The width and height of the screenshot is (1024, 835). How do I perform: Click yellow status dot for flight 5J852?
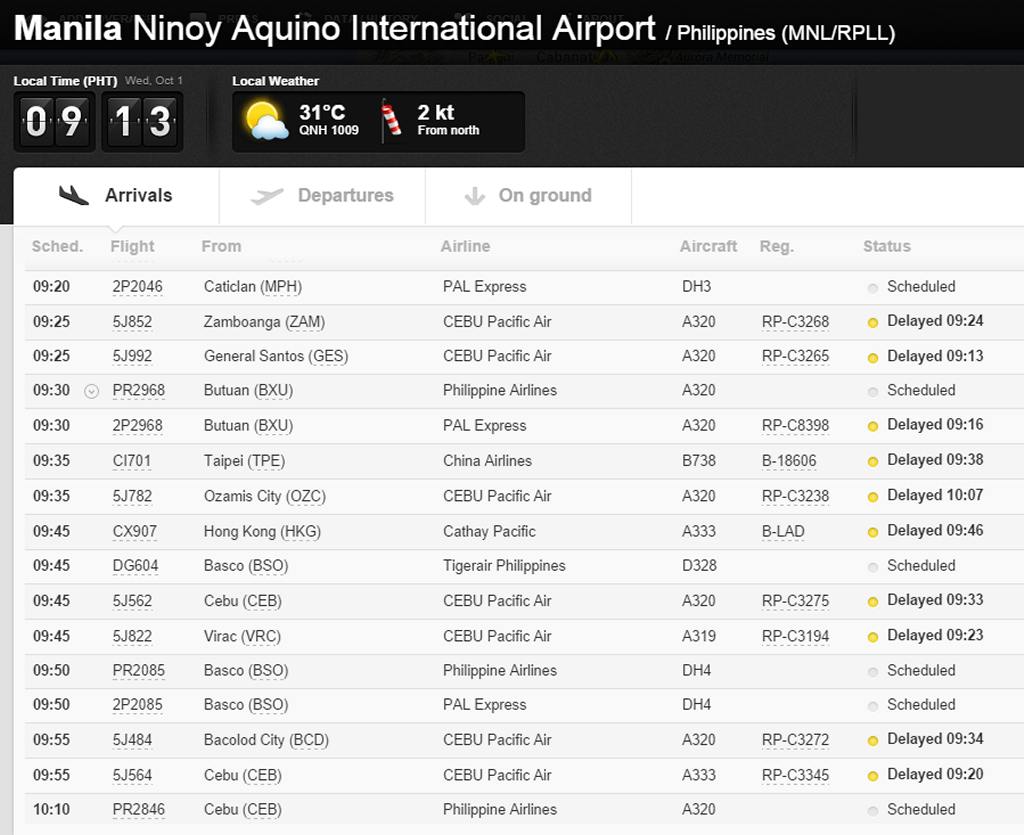pyautogui.click(x=873, y=322)
